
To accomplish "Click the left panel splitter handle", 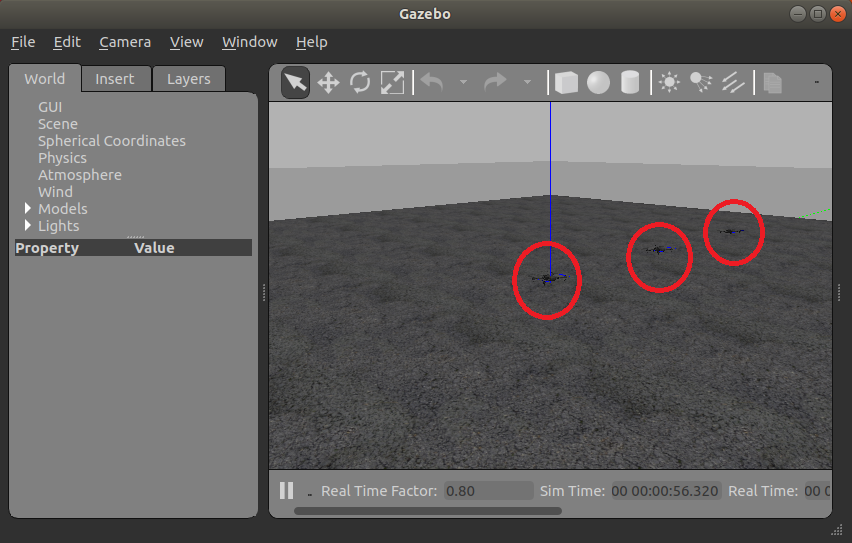I will (x=264, y=292).
